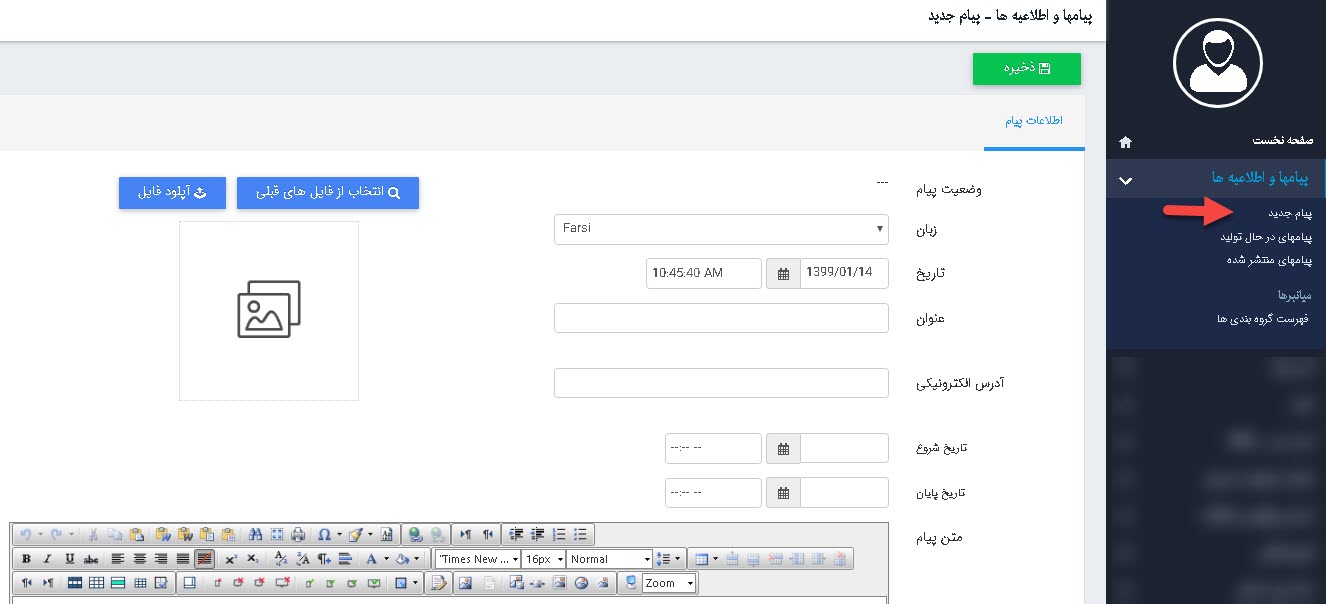Open the font color picker arrow
The height and width of the screenshot is (604, 1326).
point(386,559)
